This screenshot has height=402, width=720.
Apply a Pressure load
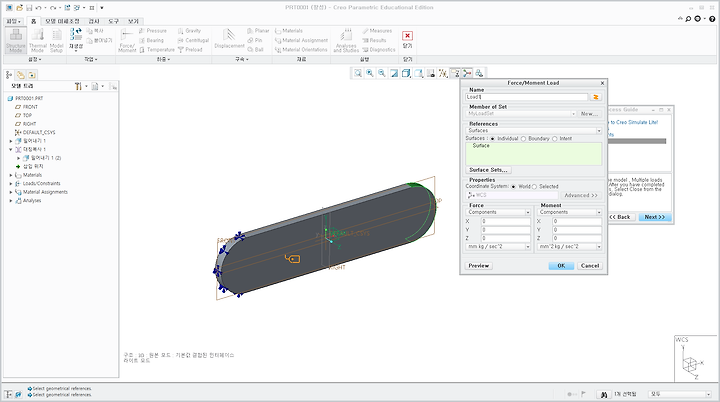[153, 31]
